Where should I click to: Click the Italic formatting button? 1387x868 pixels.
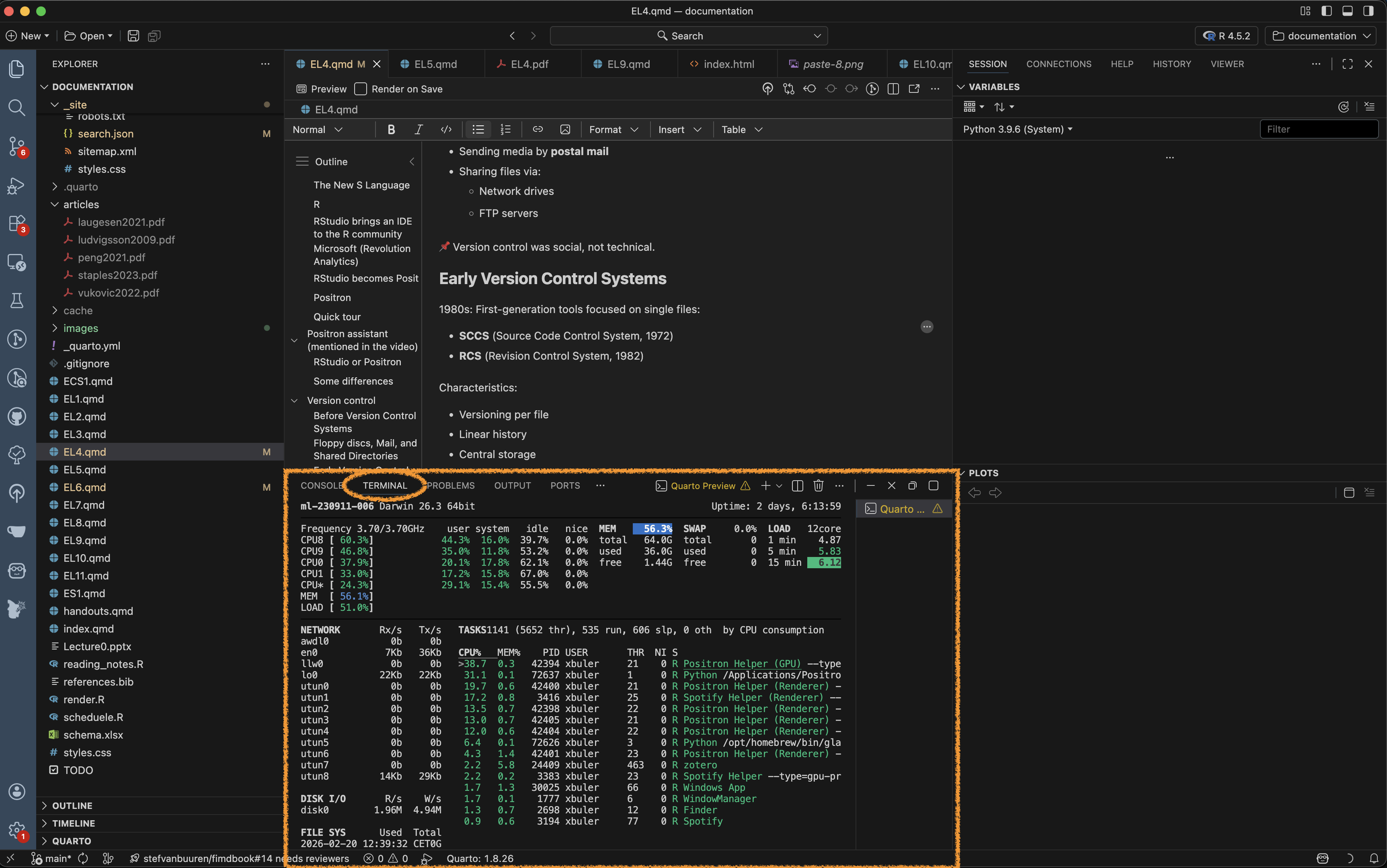(419, 130)
